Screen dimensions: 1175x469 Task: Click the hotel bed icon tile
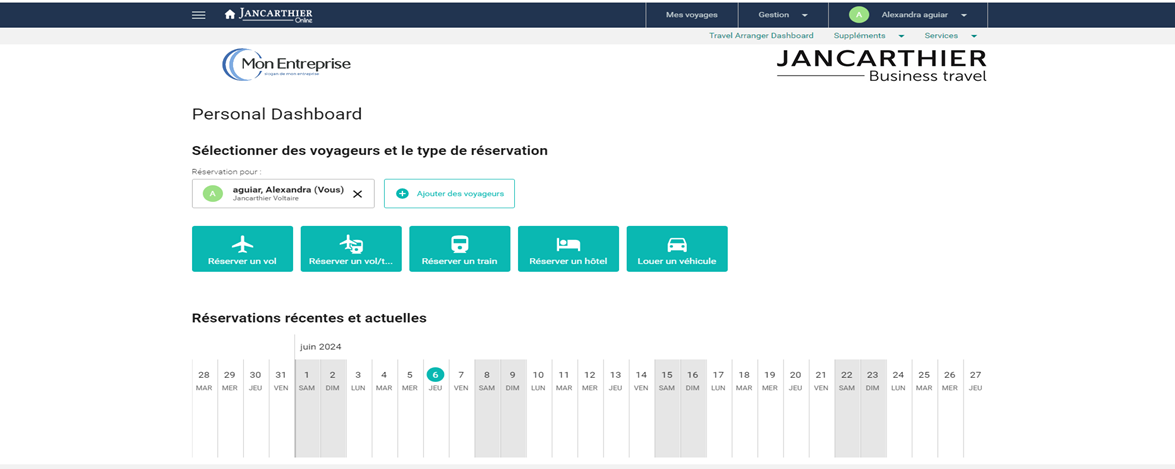pos(568,244)
